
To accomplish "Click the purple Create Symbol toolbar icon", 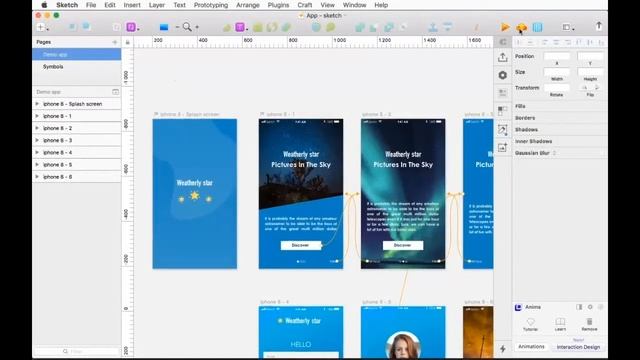I will pos(131,27).
